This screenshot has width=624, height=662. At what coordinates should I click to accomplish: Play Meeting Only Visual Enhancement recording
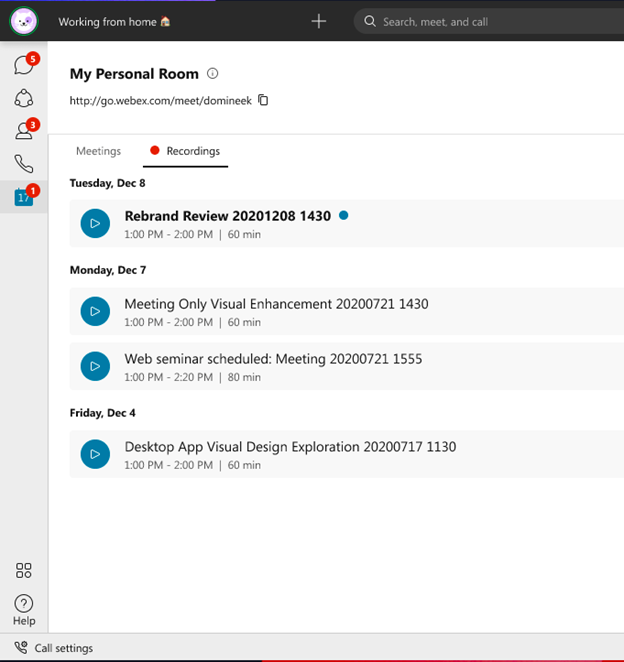pyautogui.click(x=95, y=312)
